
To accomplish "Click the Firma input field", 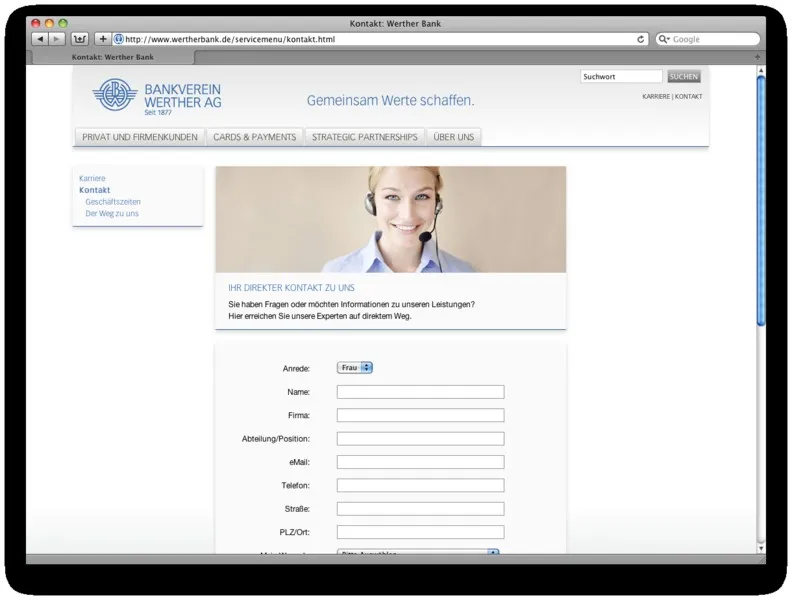I will 420,415.
